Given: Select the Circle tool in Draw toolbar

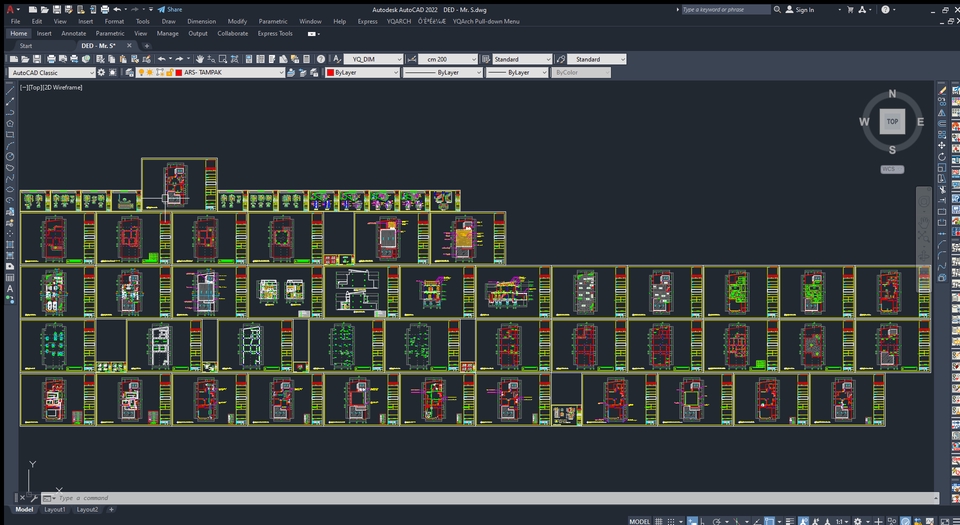Looking at the screenshot, I should 10,157.
